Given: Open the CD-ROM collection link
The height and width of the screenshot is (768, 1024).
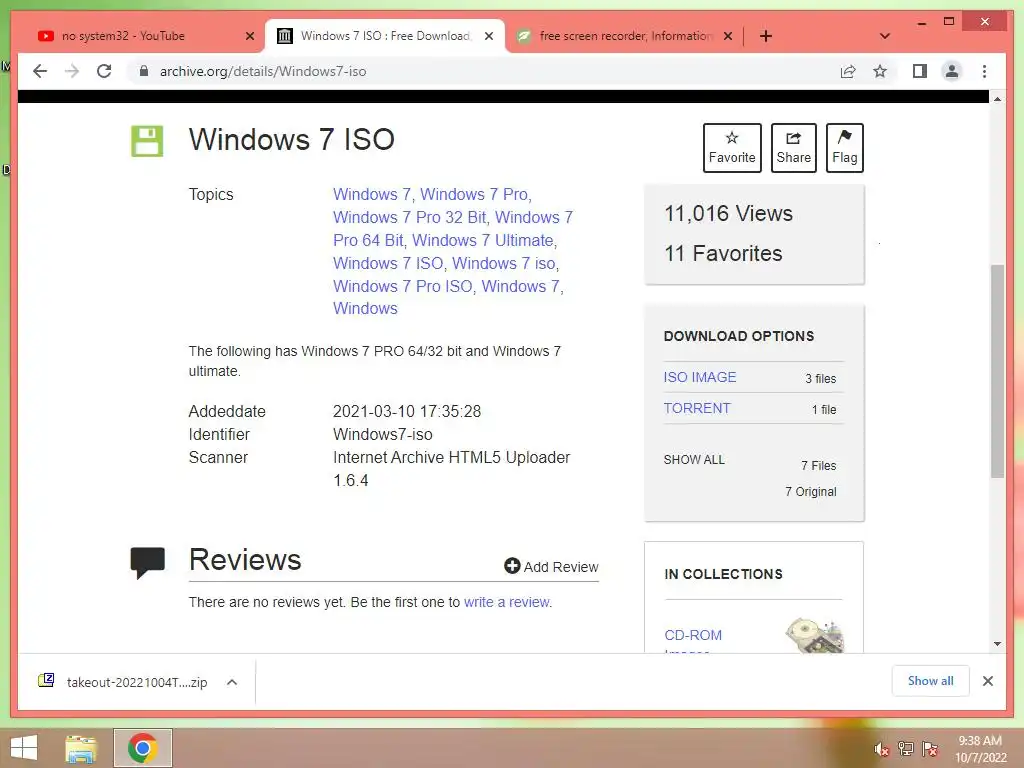Looking at the screenshot, I should [x=693, y=635].
